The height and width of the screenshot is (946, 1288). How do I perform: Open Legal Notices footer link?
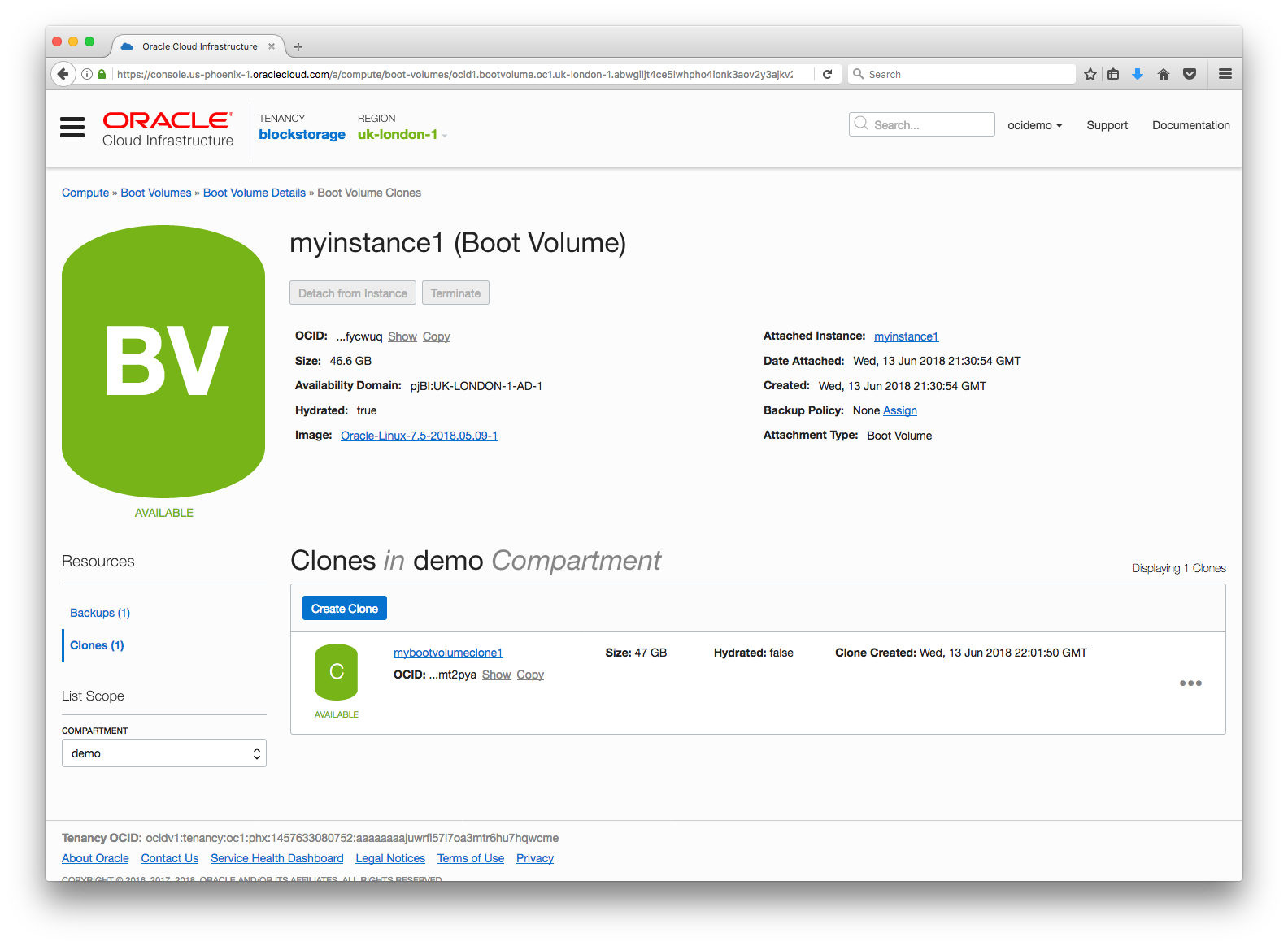[390, 858]
